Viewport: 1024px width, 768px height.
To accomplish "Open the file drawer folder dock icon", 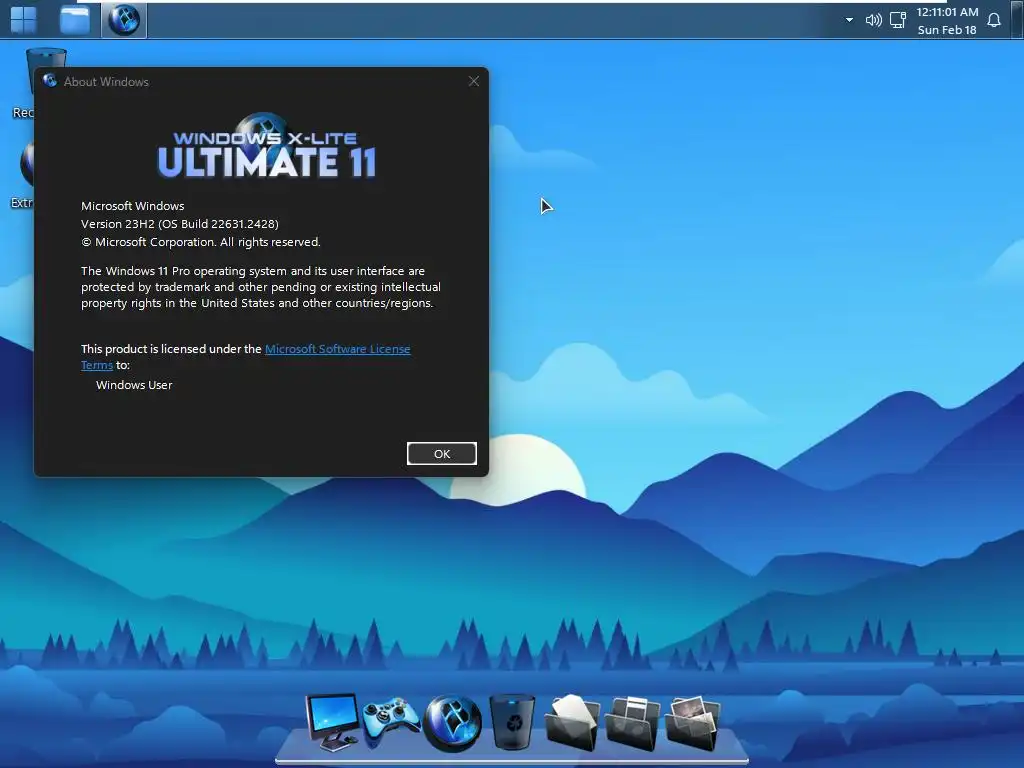I will coord(632,723).
